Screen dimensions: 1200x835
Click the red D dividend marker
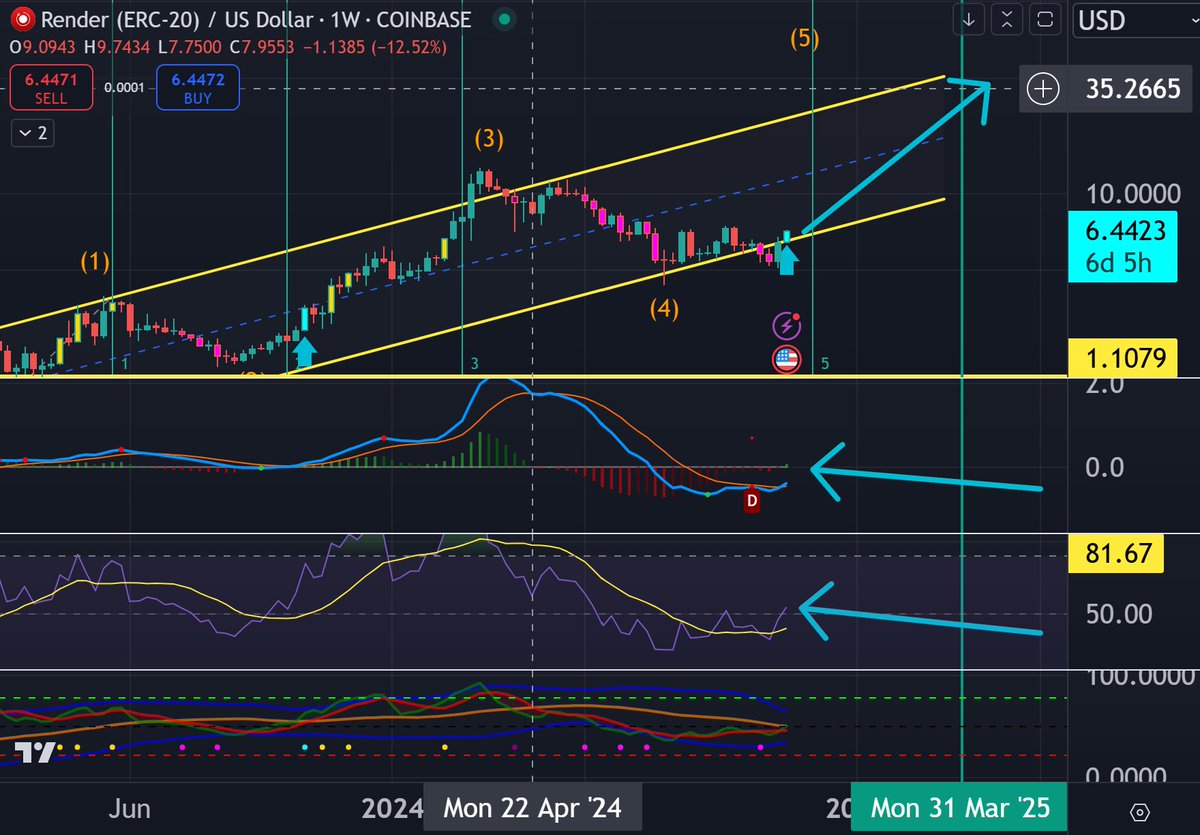tap(752, 502)
